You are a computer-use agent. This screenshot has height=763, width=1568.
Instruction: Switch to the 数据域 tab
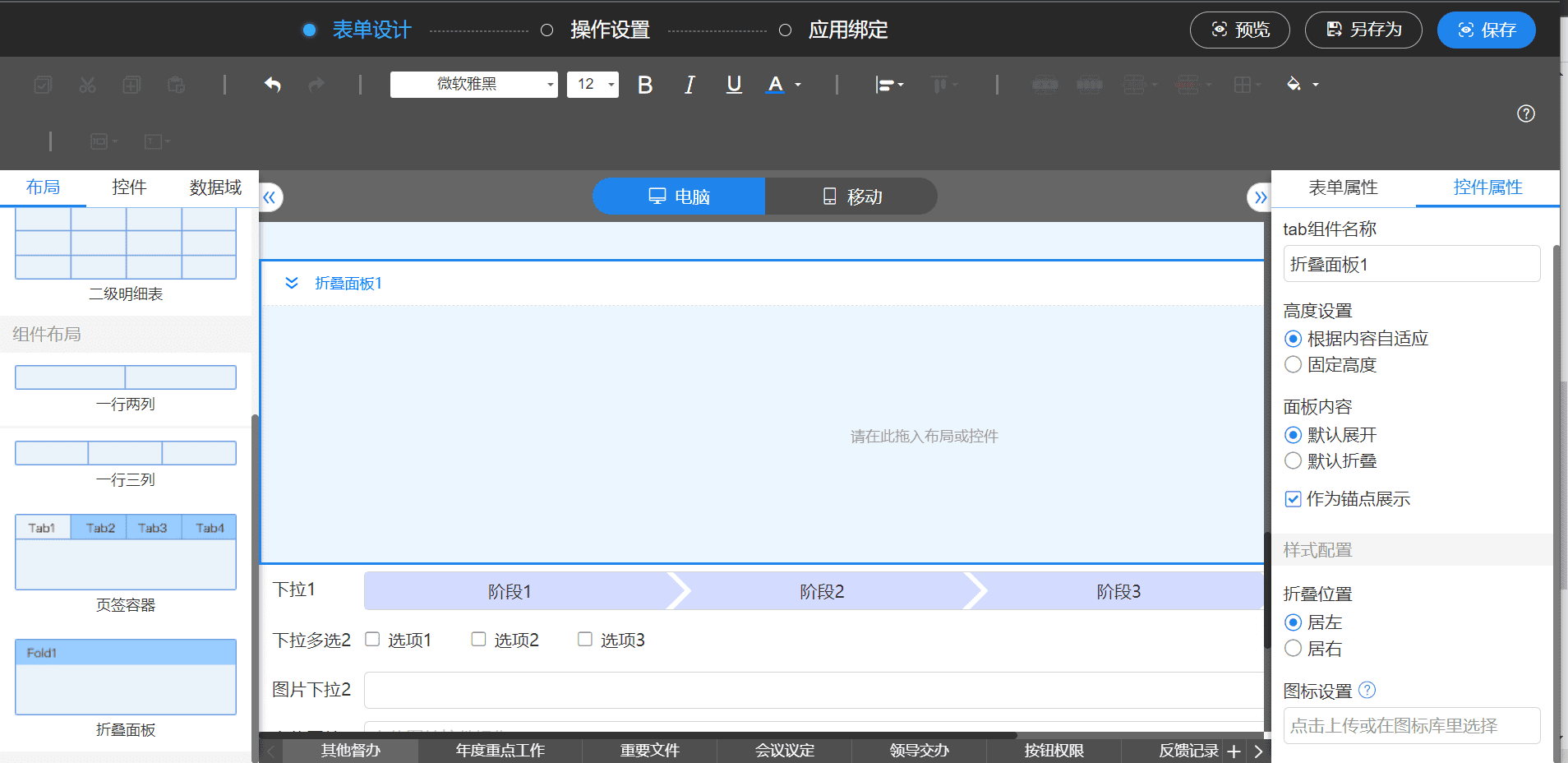click(215, 187)
